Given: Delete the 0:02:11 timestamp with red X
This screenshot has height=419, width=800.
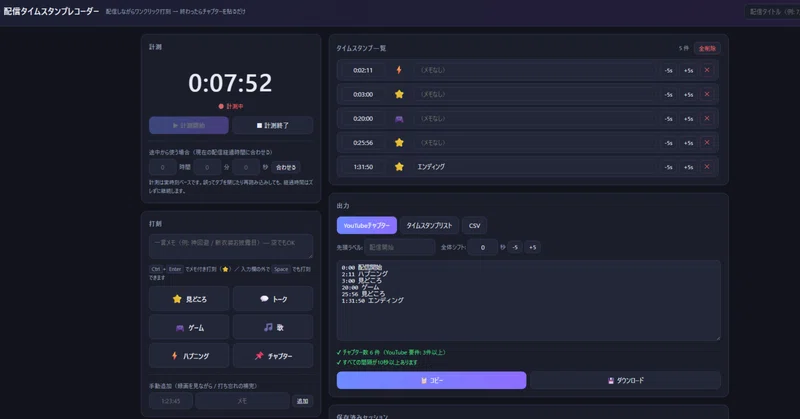Looking at the screenshot, I should 707,70.
